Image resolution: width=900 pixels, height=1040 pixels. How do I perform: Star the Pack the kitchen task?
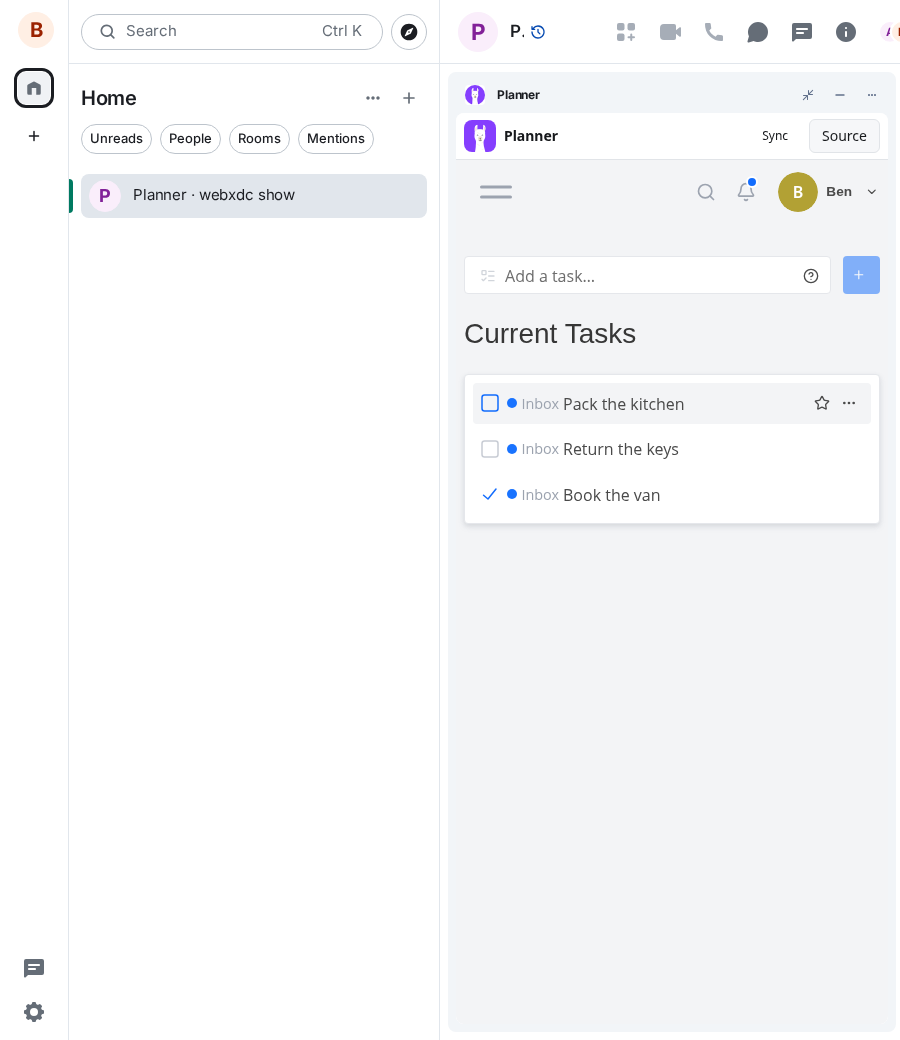coord(822,403)
